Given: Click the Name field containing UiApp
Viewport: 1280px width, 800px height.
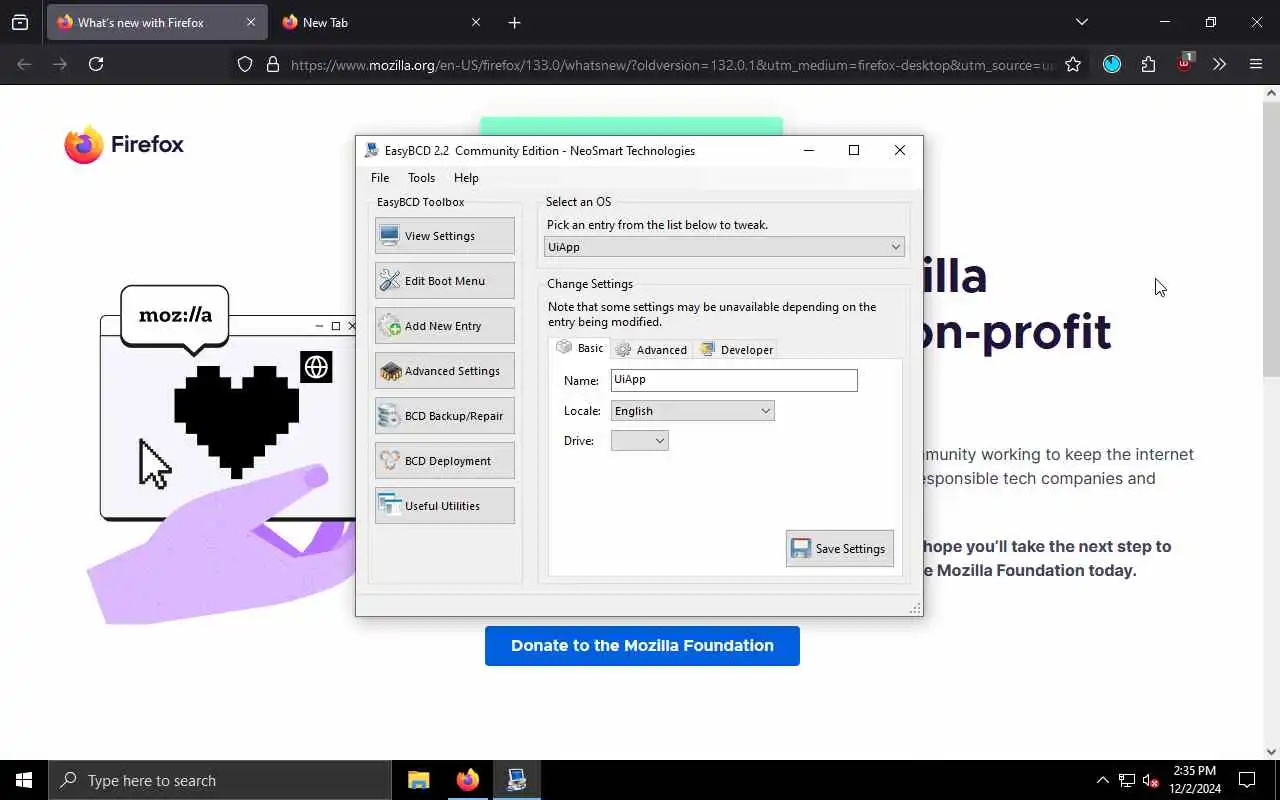Looking at the screenshot, I should (x=734, y=380).
